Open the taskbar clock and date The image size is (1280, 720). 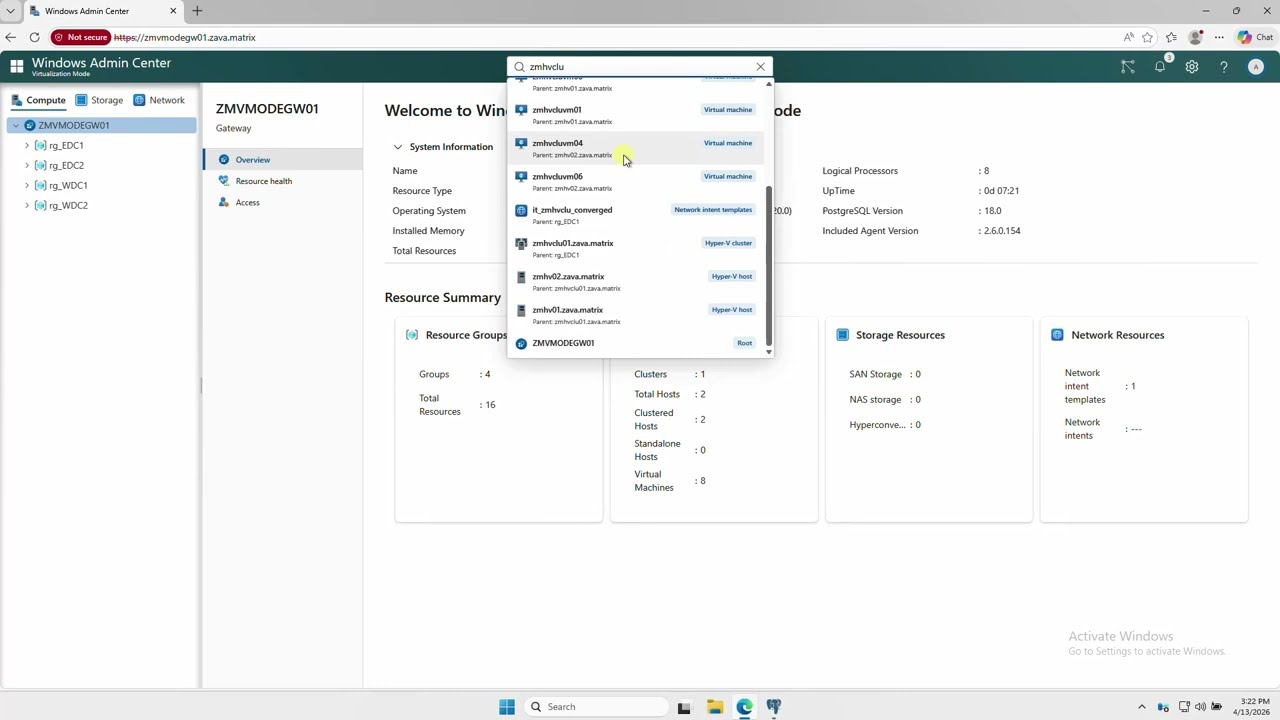[1251, 707]
